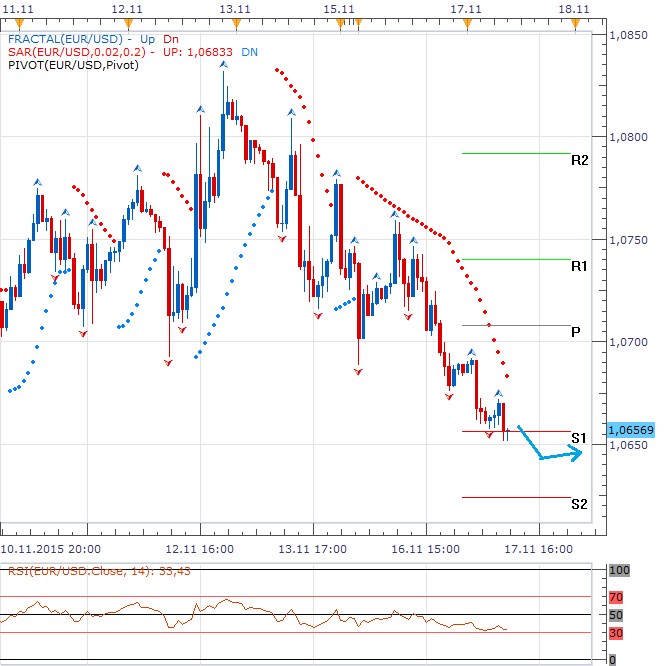Click the P pivot level label
This screenshot has width=664, height=666.
576,332
